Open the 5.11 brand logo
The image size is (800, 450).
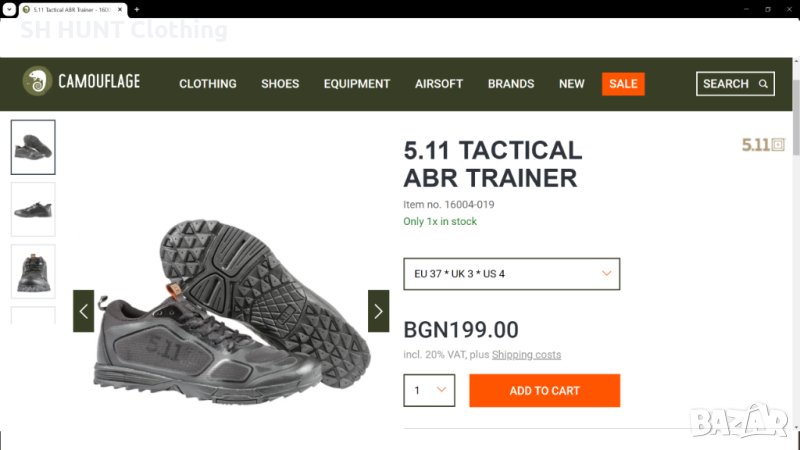click(763, 144)
